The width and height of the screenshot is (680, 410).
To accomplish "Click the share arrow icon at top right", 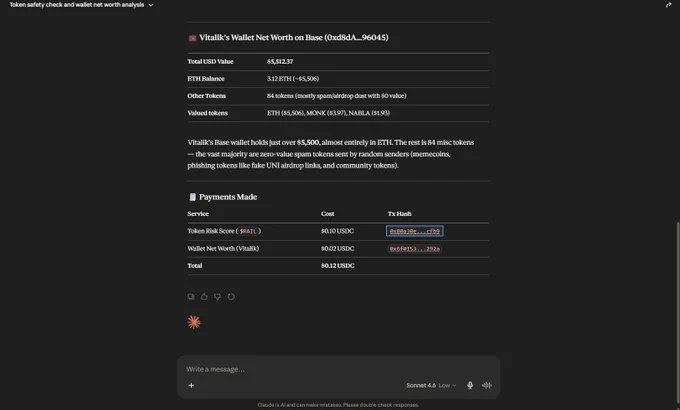I will [x=668, y=5].
